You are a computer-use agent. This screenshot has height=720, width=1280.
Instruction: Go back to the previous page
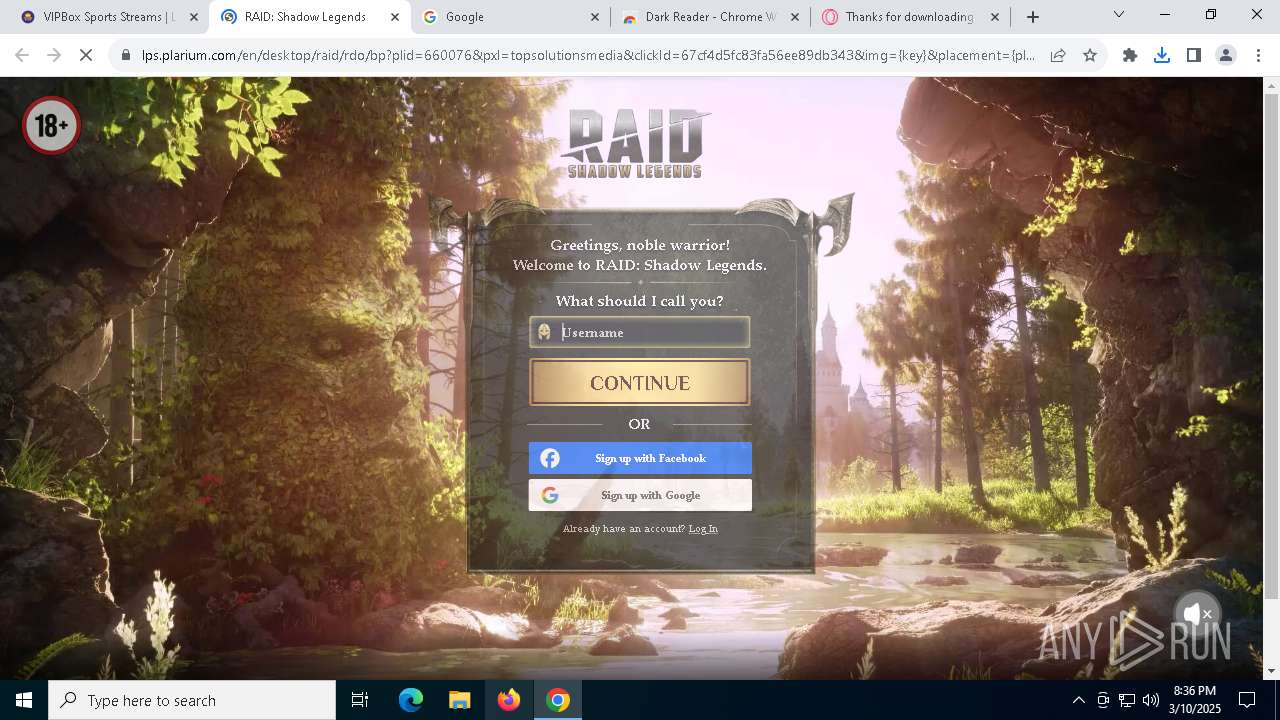(22, 55)
